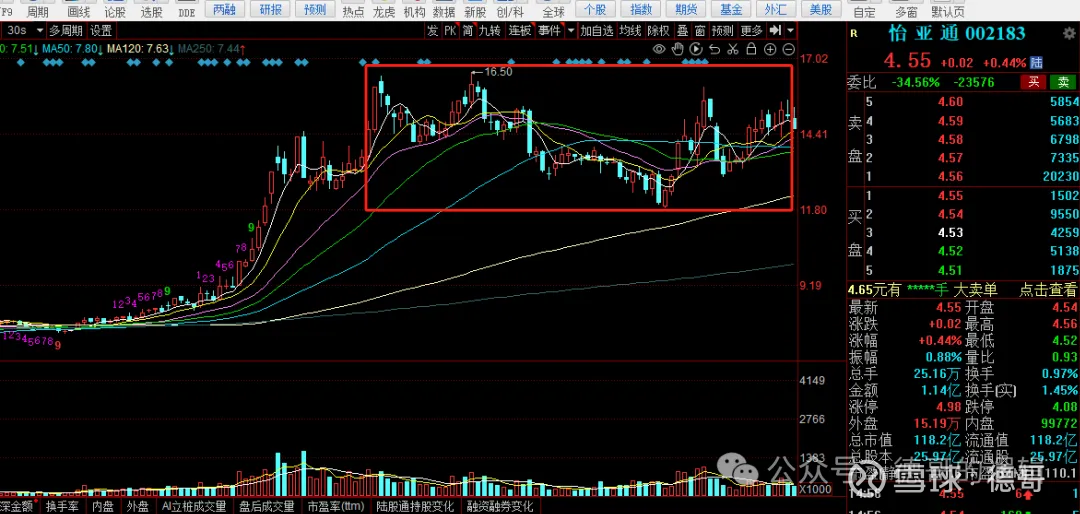The height and width of the screenshot is (514, 1080).
Task: Switch to the 基金 tab
Action: [x=731, y=9]
